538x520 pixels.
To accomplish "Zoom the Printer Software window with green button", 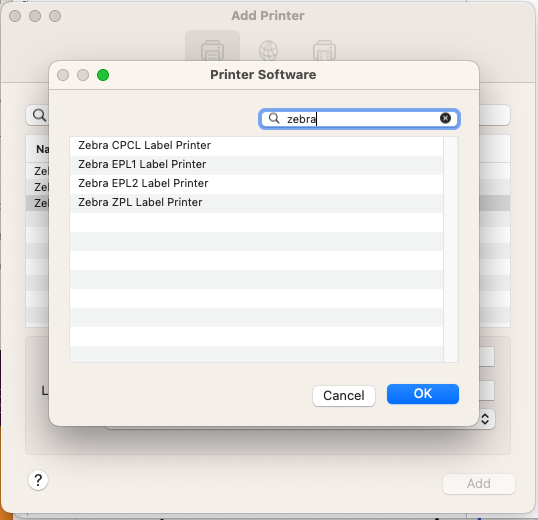I will coord(103,75).
